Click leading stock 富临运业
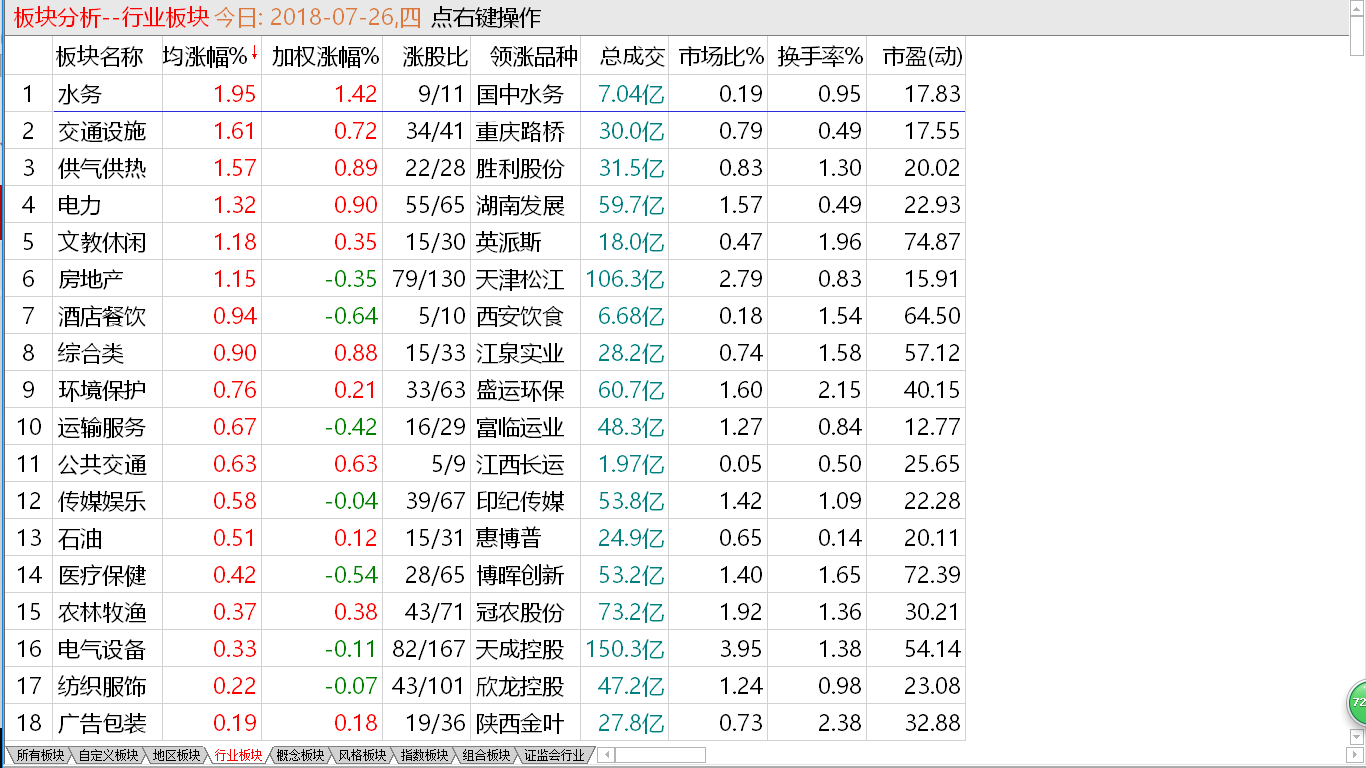Viewport: 1366px width, 768px height. click(520, 427)
